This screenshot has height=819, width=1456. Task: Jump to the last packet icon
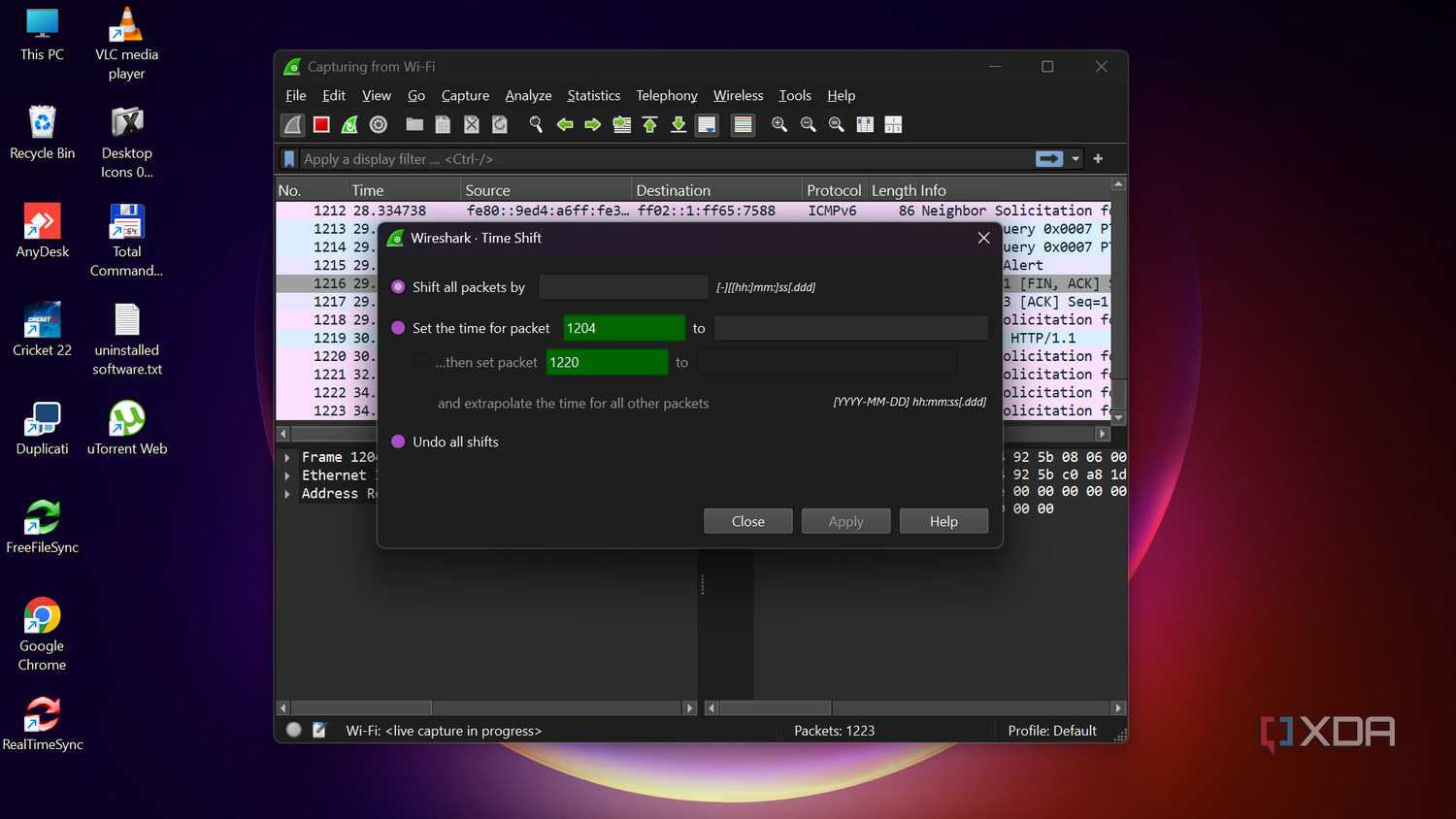click(x=678, y=124)
